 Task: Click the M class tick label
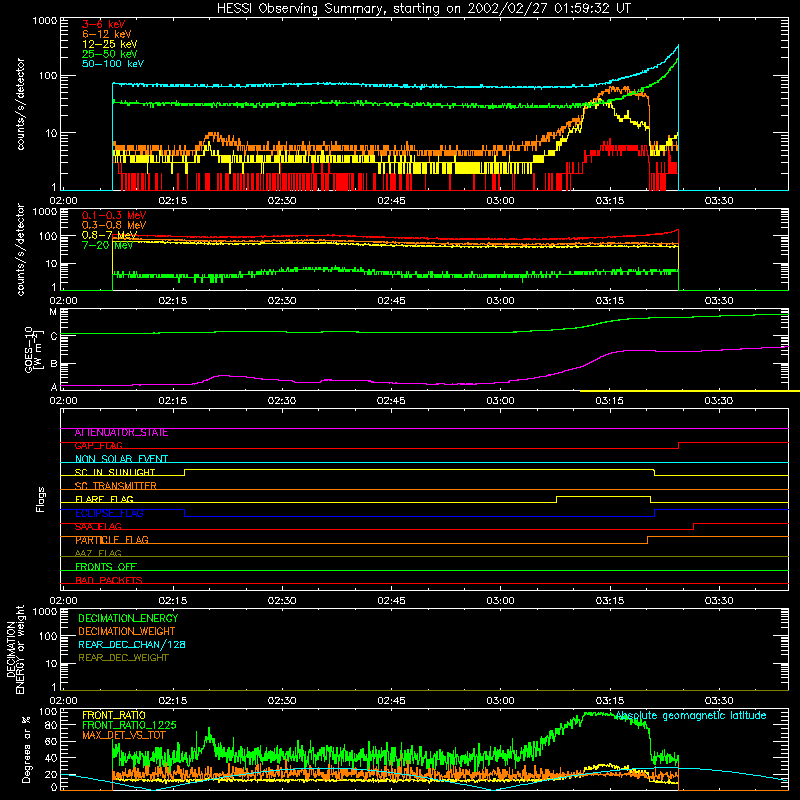pos(53,312)
